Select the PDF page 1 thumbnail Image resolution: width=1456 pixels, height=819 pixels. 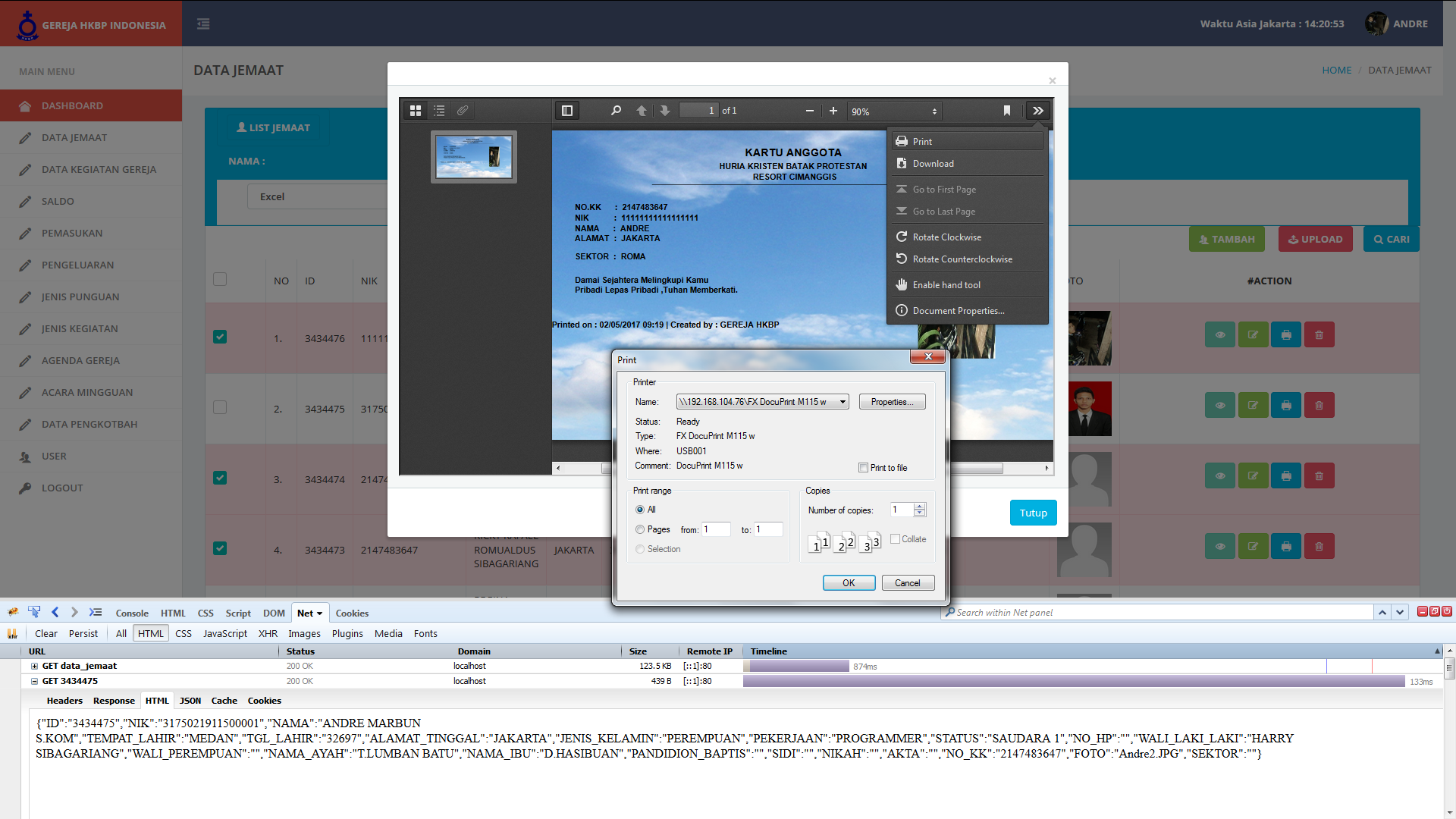coord(474,157)
